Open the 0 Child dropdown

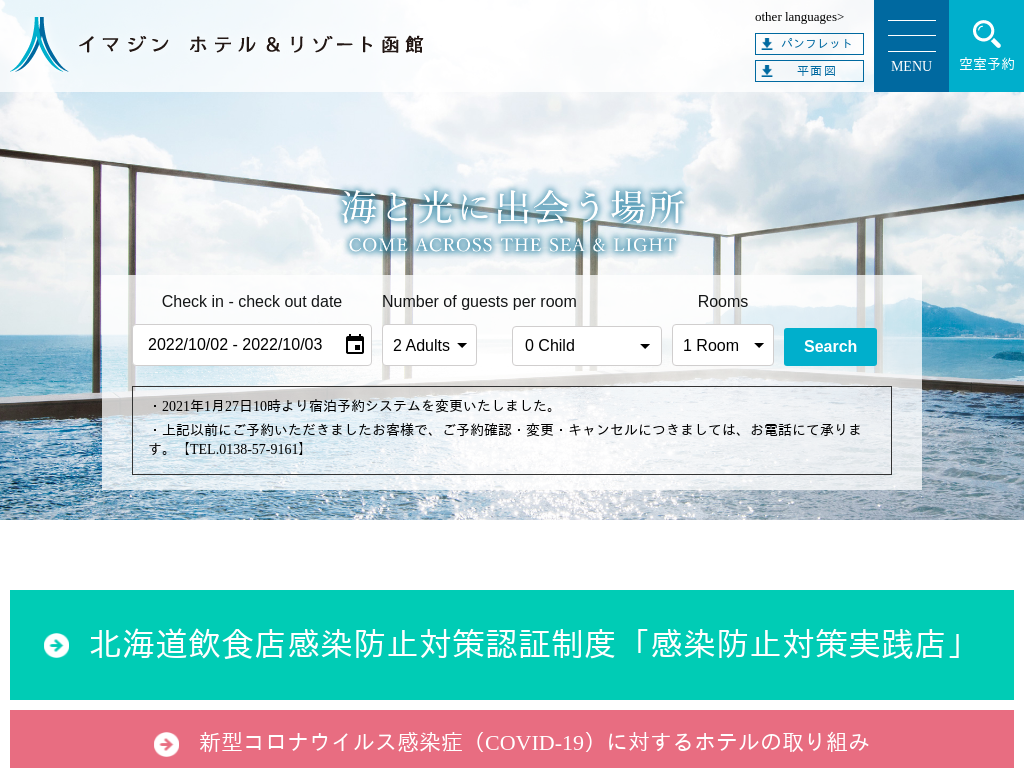[x=586, y=346]
